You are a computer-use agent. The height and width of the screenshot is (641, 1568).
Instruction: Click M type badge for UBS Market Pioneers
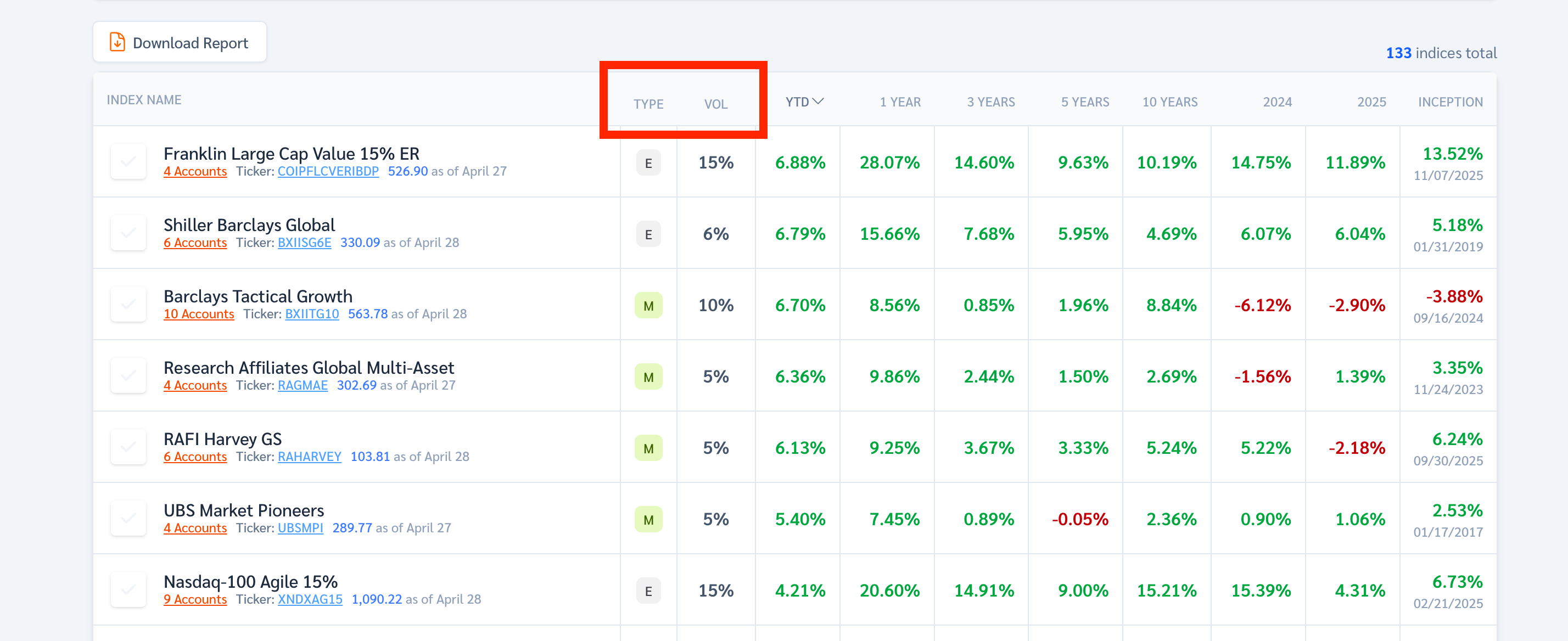648,519
